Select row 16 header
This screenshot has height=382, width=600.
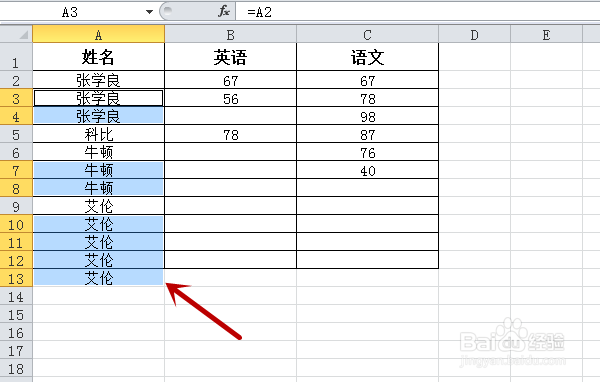(16, 331)
